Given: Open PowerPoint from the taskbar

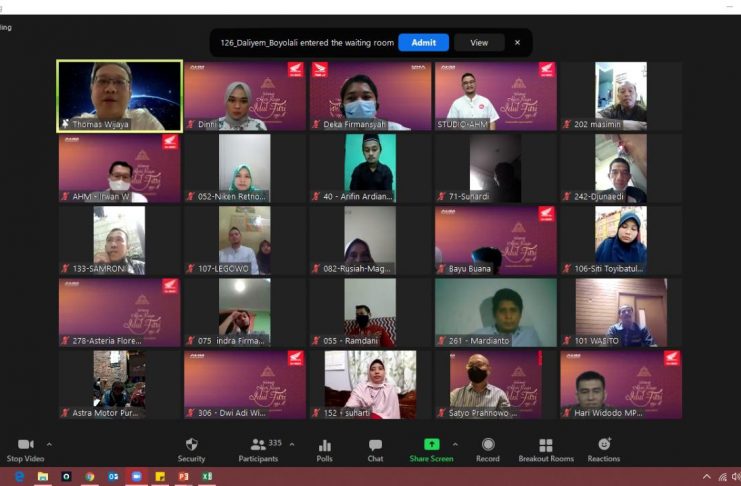Looking at the screenshot, I should (x=183, y=477).
